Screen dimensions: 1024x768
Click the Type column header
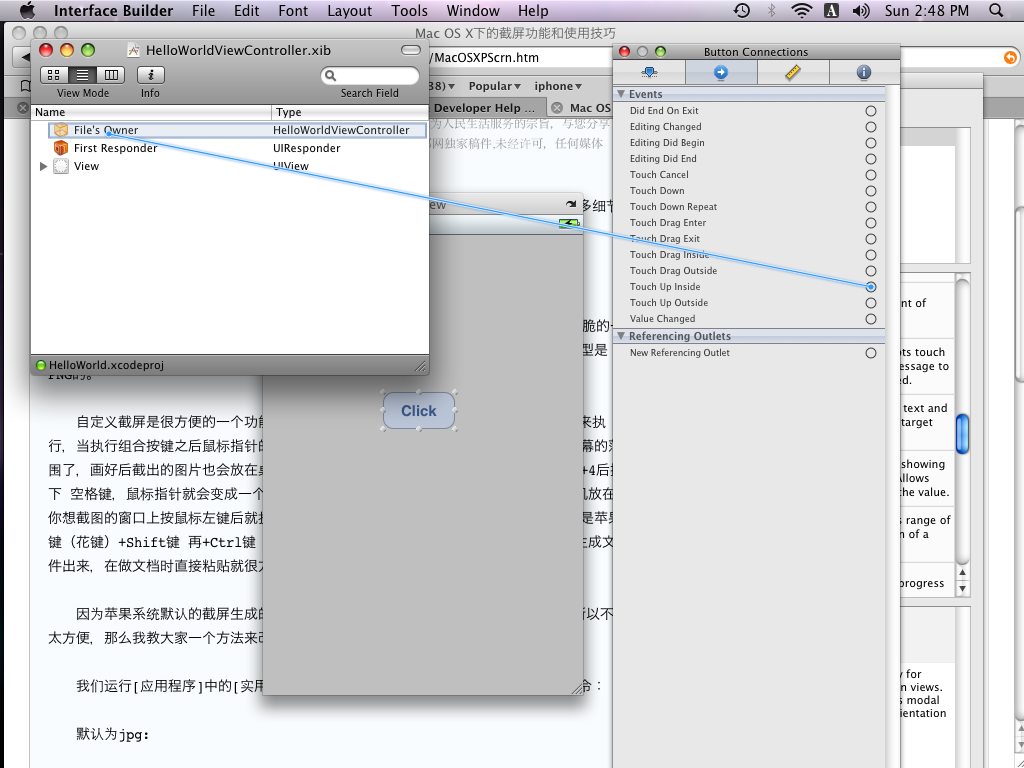coord(350,112)
